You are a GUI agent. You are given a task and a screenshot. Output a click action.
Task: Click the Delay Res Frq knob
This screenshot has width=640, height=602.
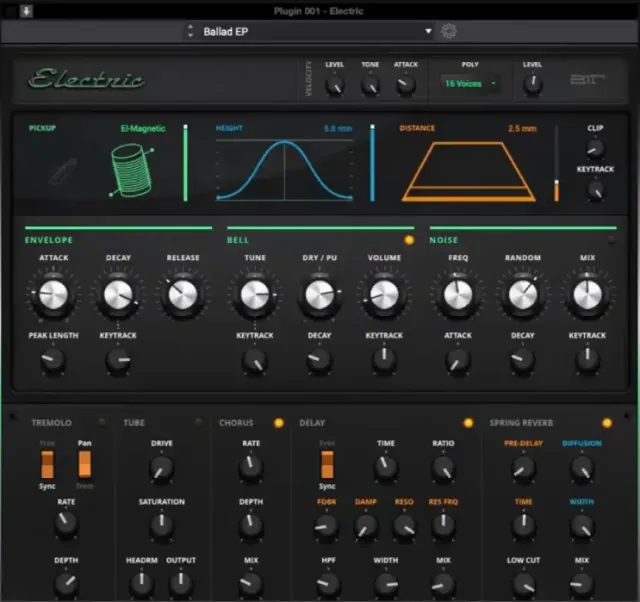[443, 525]
